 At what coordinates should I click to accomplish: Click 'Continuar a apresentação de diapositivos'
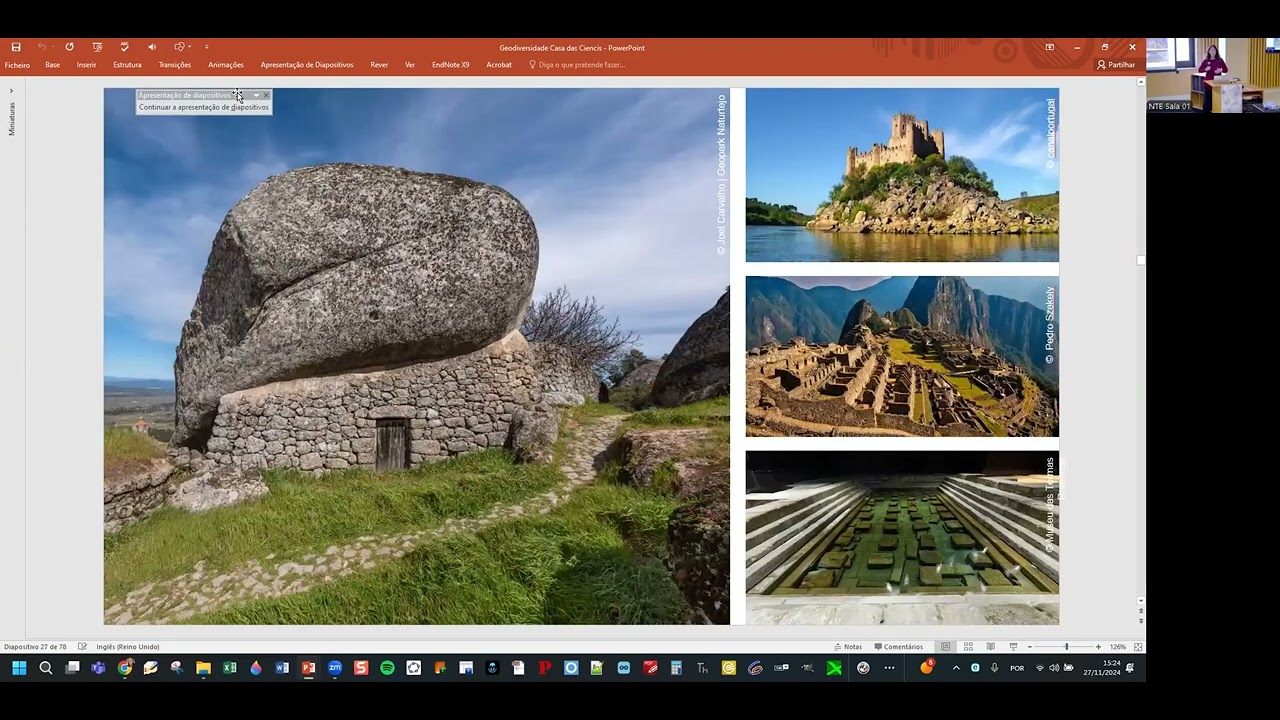coord(204,107)
